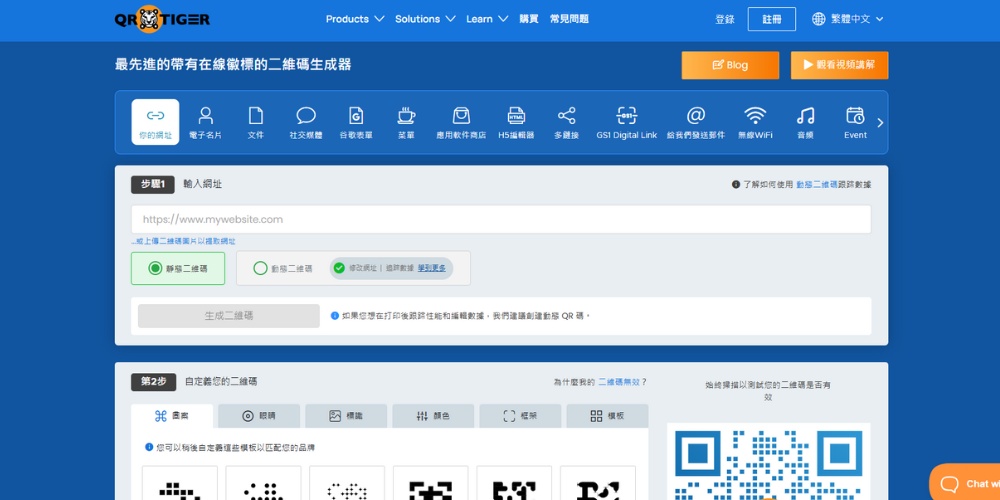
Task: Switch to the 眼睛 eyes tab
Action: pos(259,416)
